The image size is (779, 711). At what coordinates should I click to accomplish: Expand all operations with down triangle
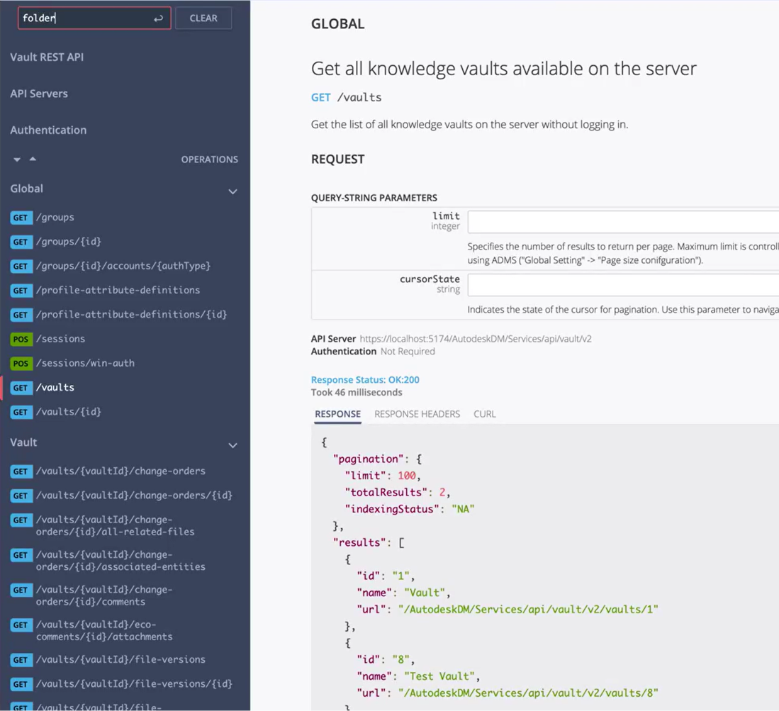pyautogui.click(x=17, y=159)
